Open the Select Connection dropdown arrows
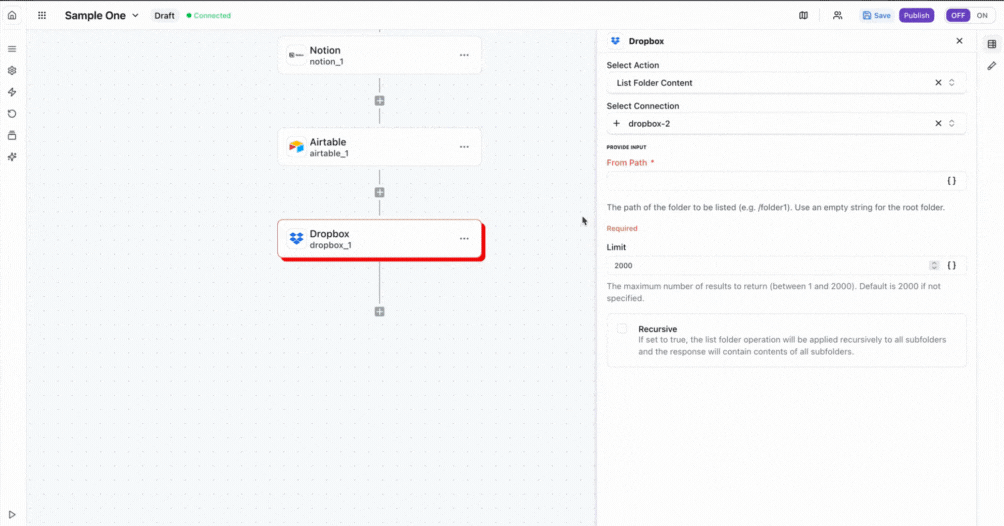The height and width of the screenshot is (526, 1004). (951, 124)
